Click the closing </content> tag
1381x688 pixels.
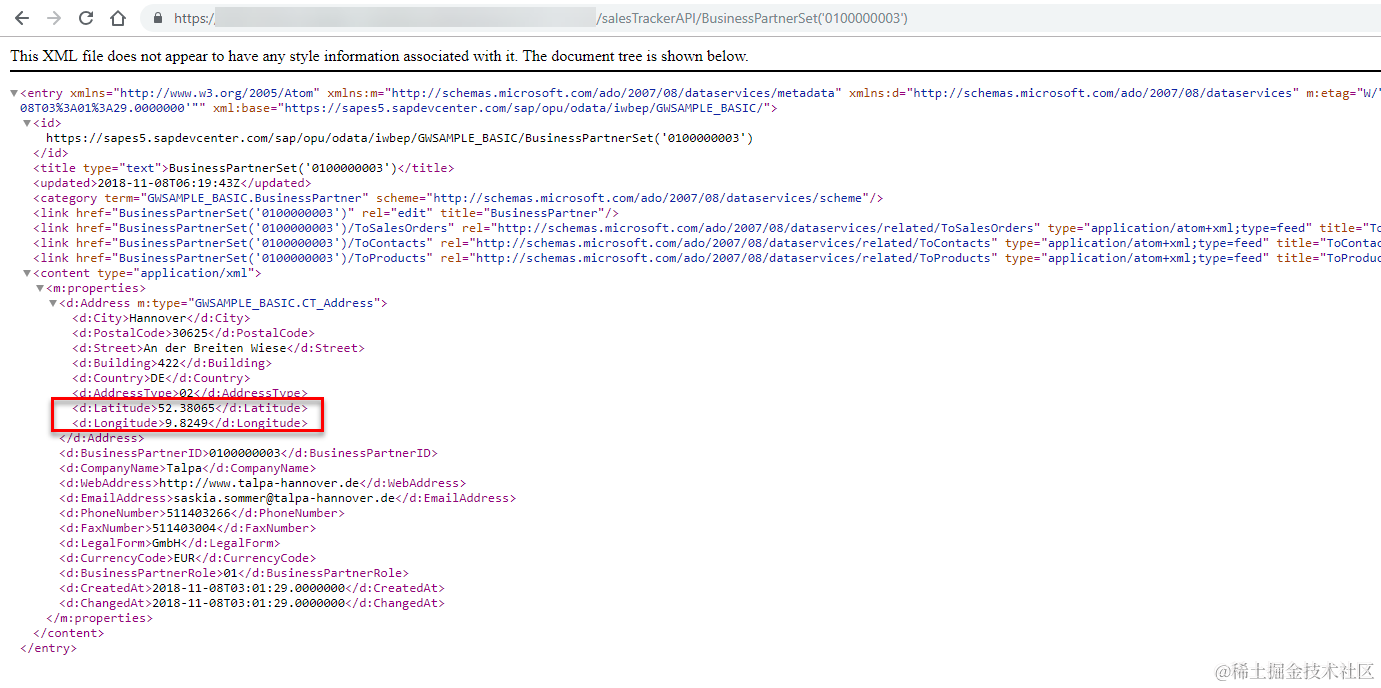68,633
